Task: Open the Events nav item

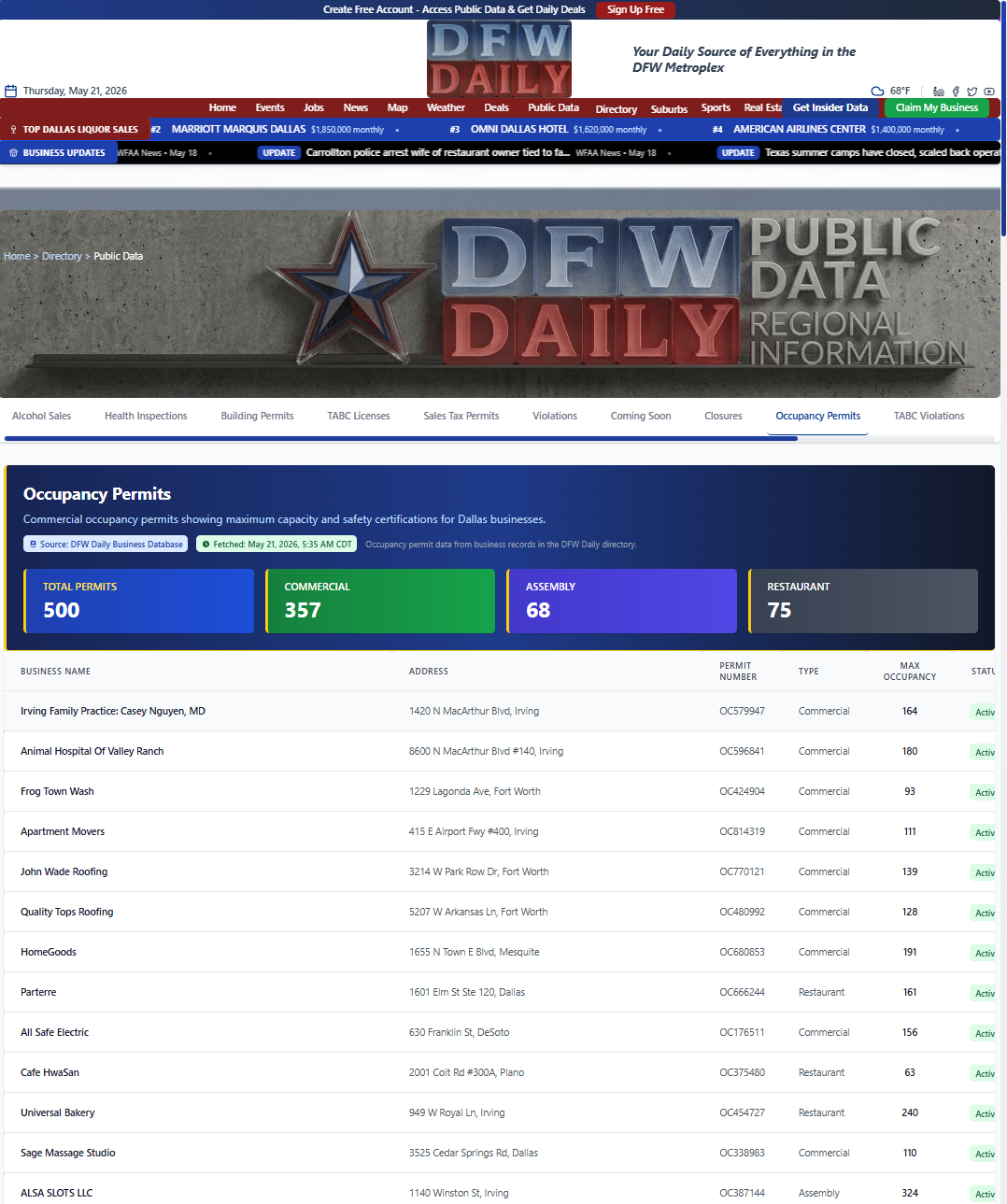Action: [x=270, y=107]
